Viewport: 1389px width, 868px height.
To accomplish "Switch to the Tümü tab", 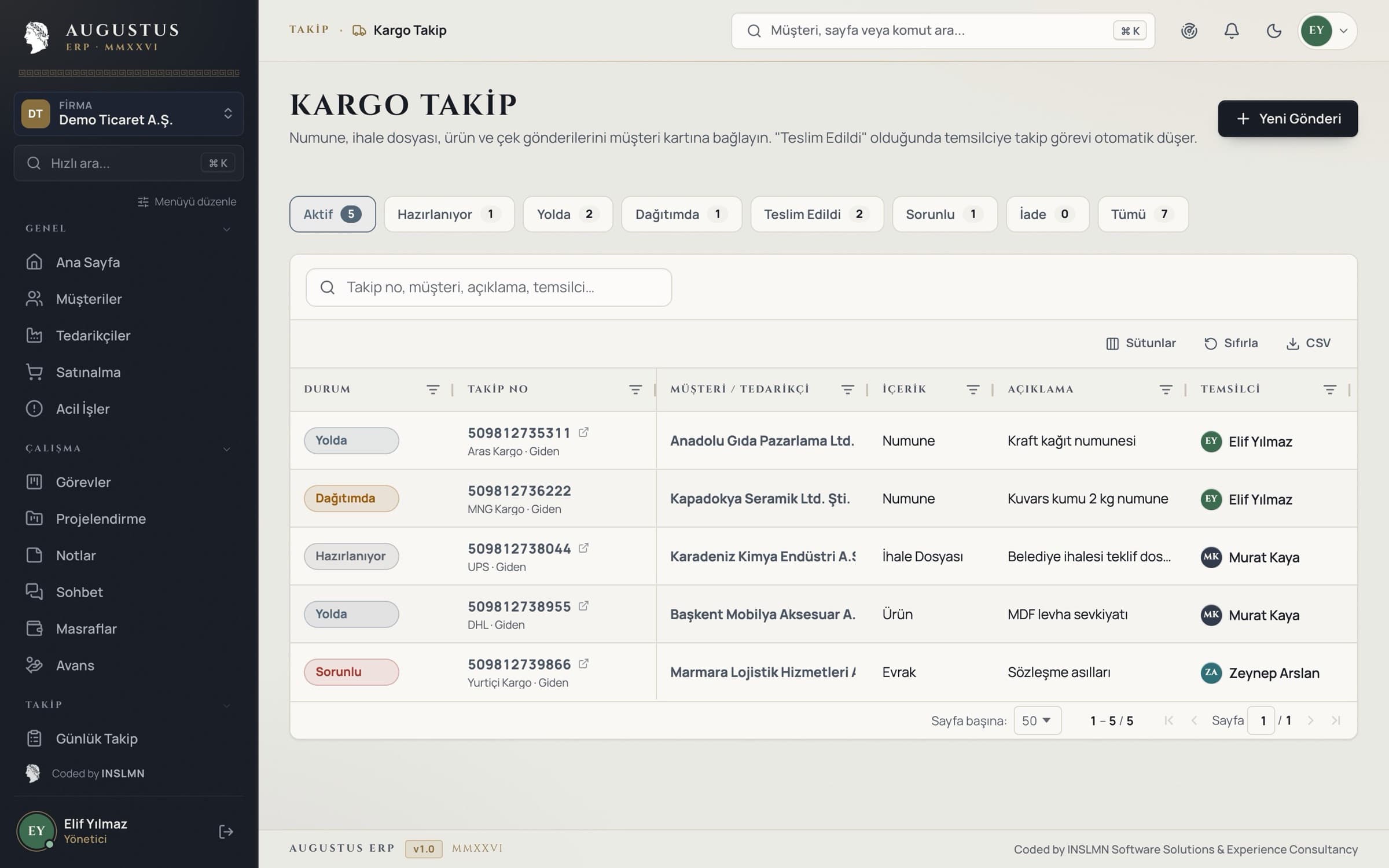I will [1142, 214].
